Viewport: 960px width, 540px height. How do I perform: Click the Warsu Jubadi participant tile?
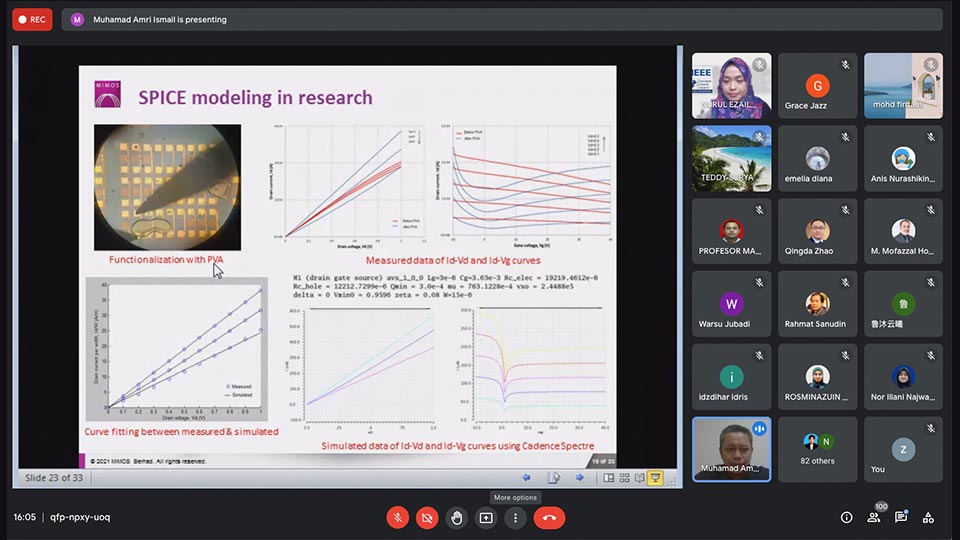(731, 304)
